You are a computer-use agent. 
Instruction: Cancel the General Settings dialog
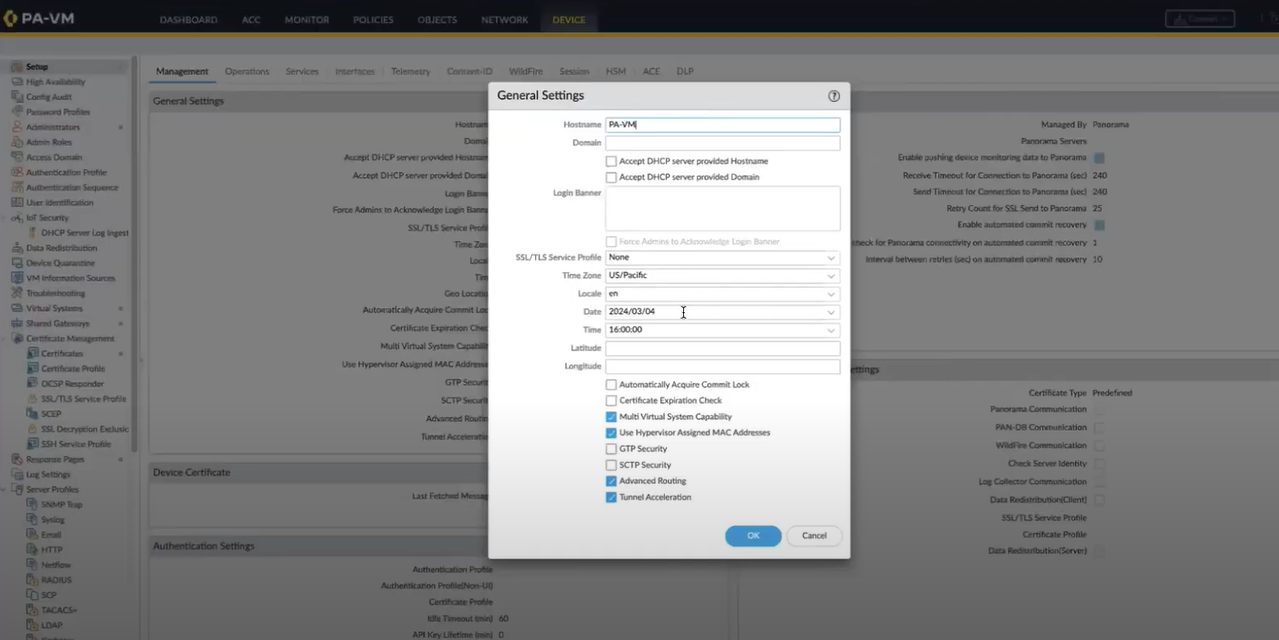[x=814, y=536]
